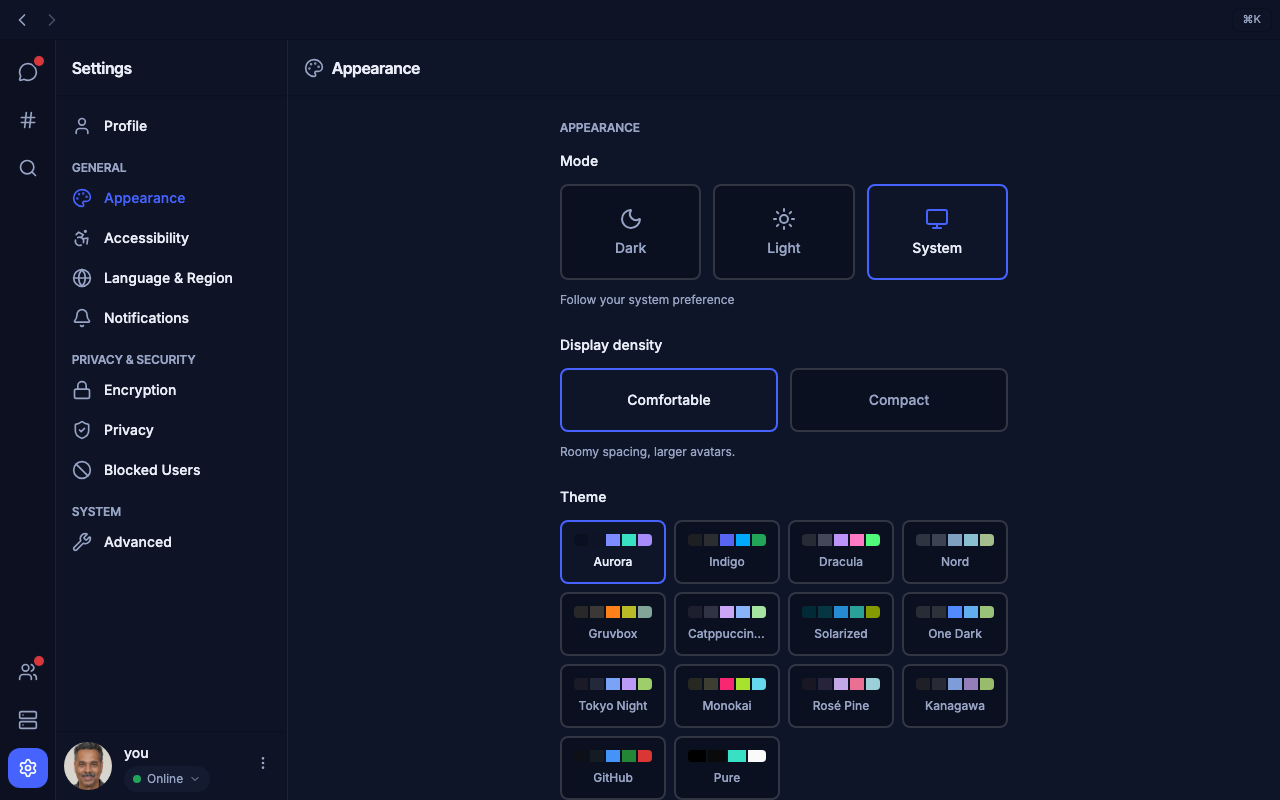The image size is (1280, 800).
Task: Go back with the left arrow
Action: (22, 20)
